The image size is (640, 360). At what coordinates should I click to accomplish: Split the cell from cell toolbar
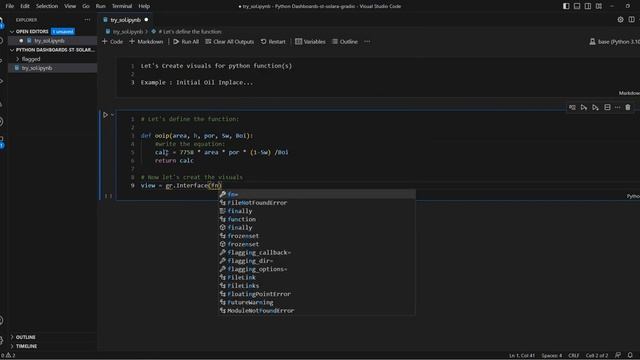[x=607, y=107]
